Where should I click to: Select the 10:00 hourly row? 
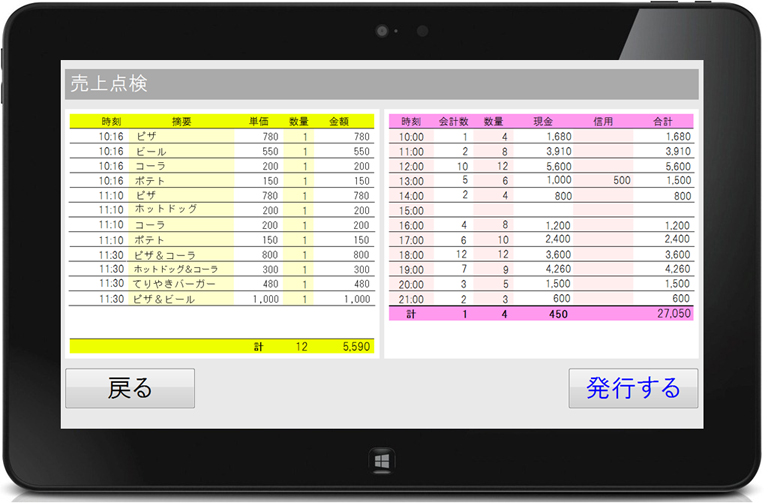click(541, 137)
